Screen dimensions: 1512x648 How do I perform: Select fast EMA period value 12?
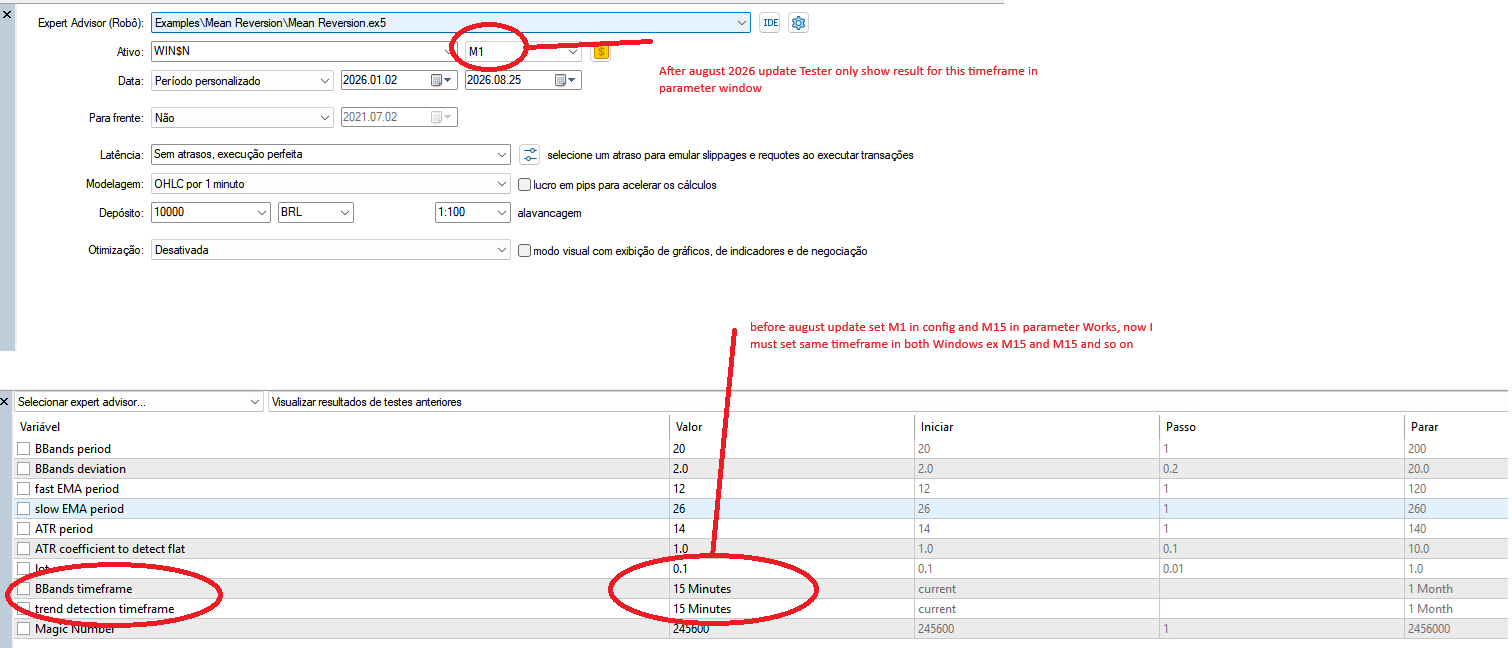point(680,489)
